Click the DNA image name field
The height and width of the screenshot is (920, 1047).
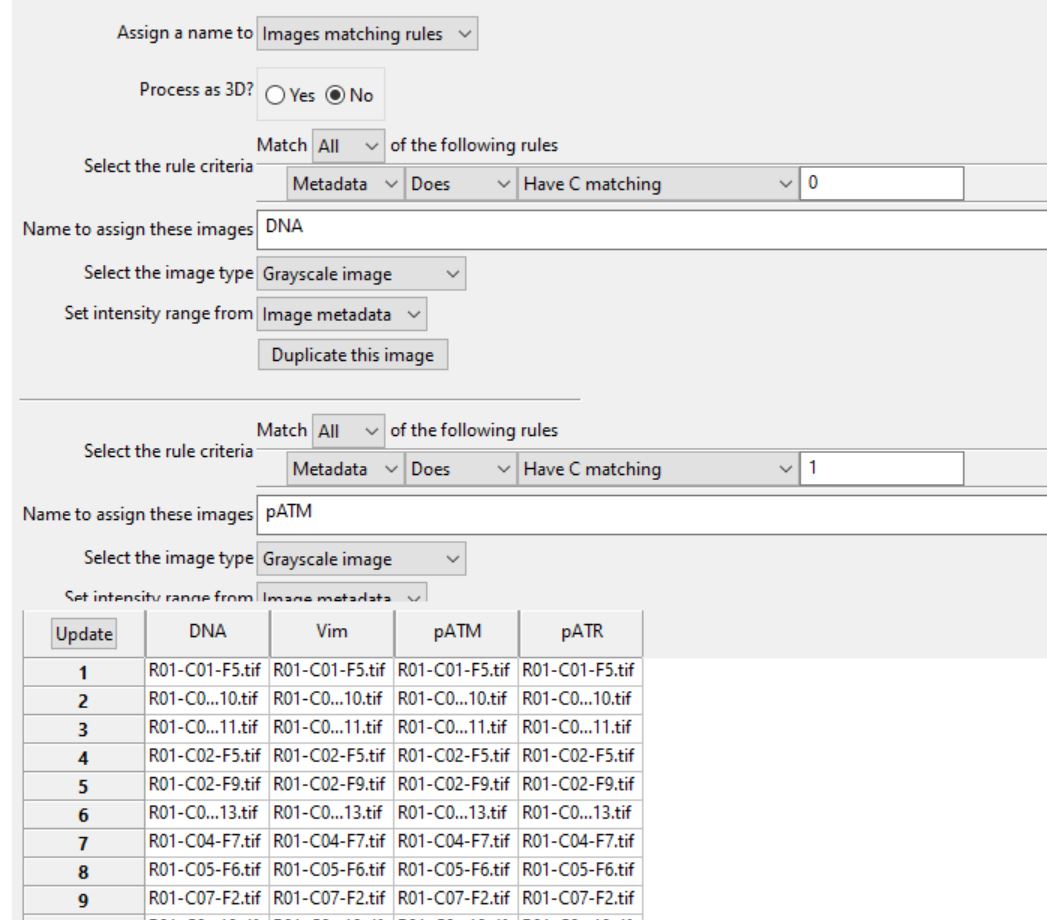pos(500,228)
